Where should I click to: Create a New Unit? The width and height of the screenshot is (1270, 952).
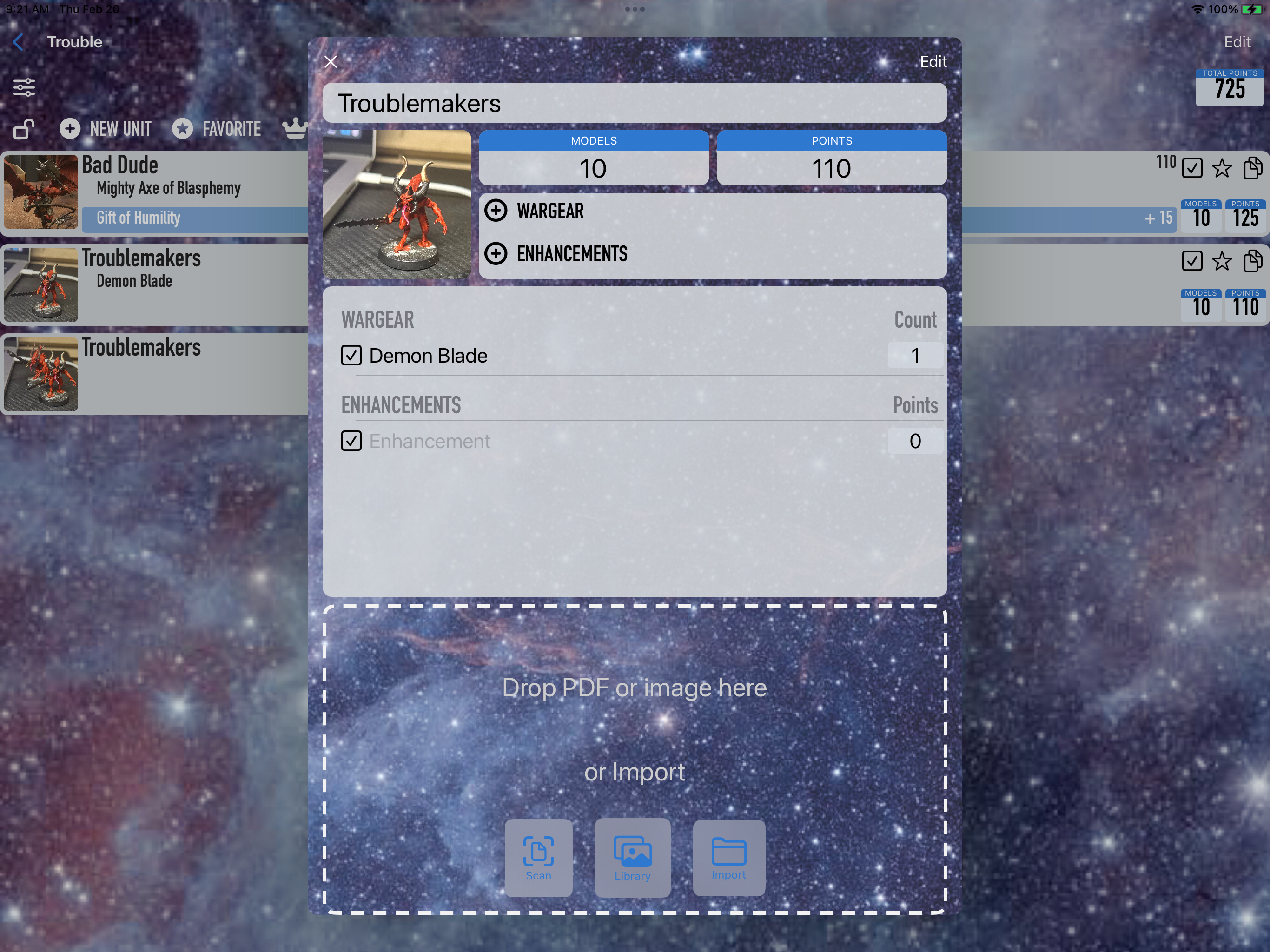(x=106, y=129)
